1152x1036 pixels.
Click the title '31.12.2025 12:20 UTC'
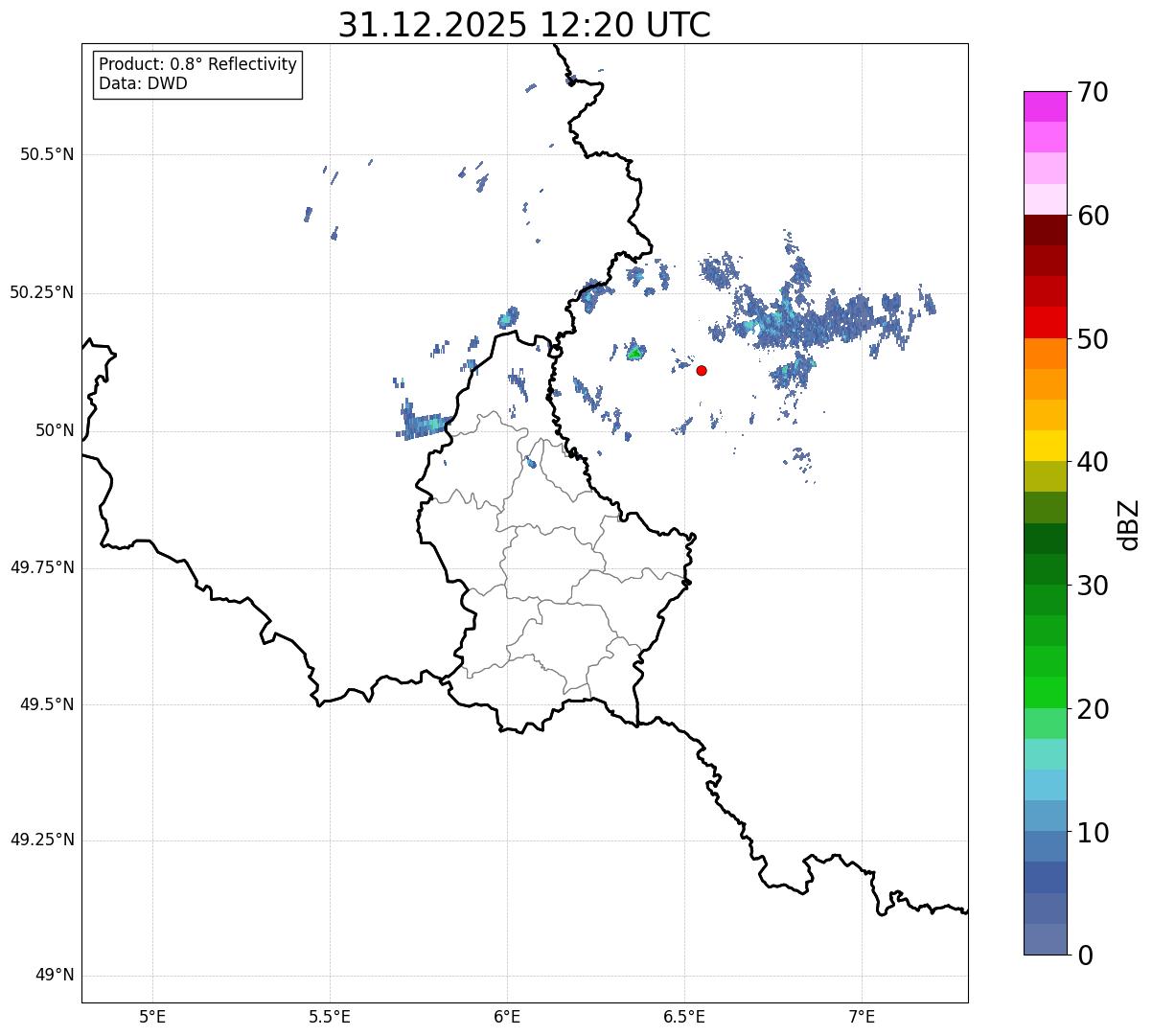click(524, 25)
